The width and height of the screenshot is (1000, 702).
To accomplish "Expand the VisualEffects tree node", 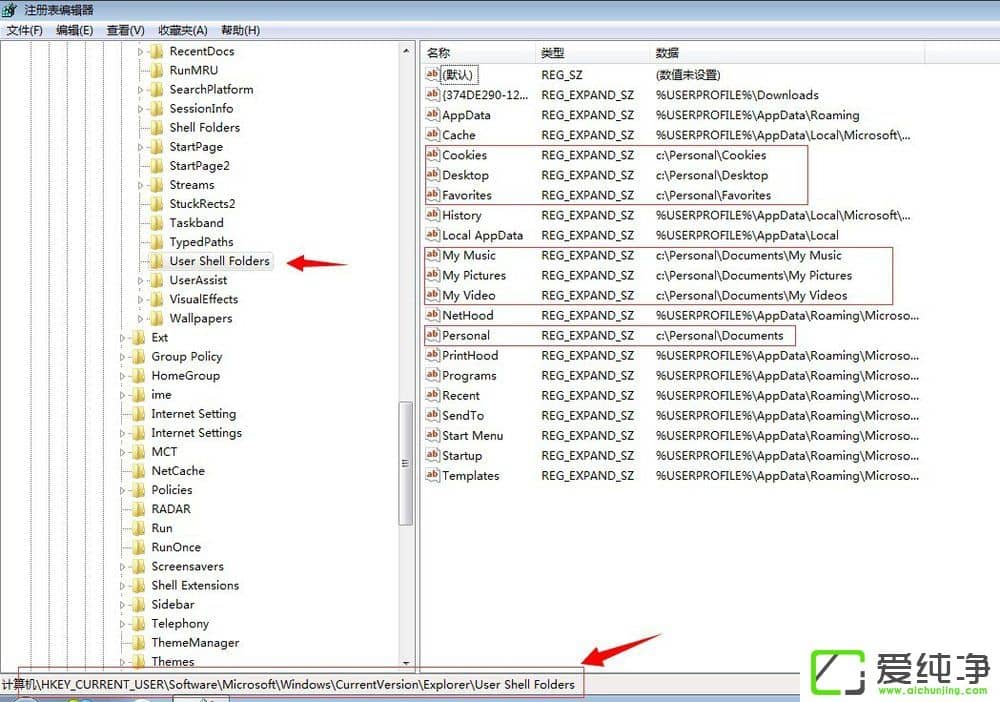I will (x=141, y=299).
